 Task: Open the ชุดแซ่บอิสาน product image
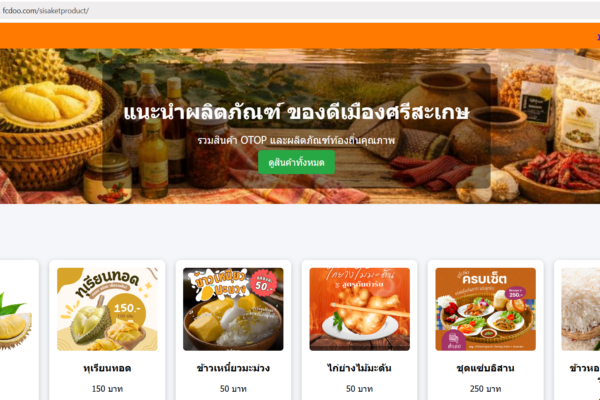click(486, 309)
